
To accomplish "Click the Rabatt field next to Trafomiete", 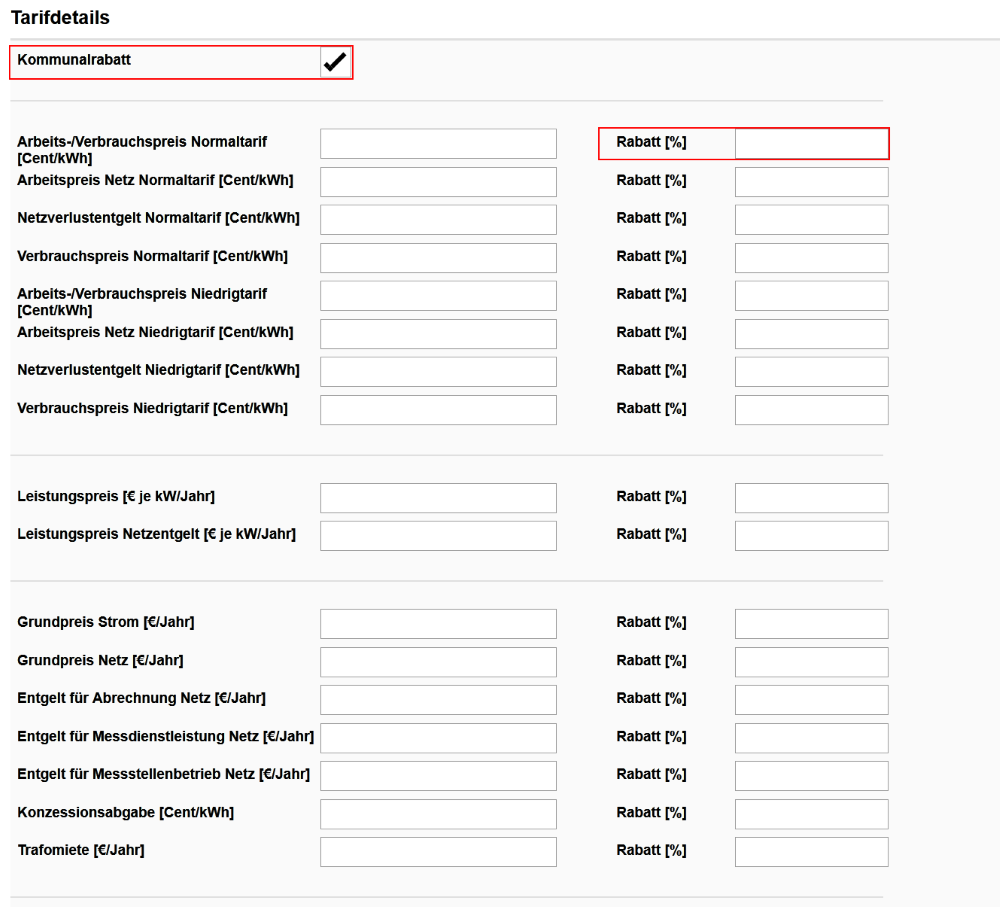I will point(811,852).
